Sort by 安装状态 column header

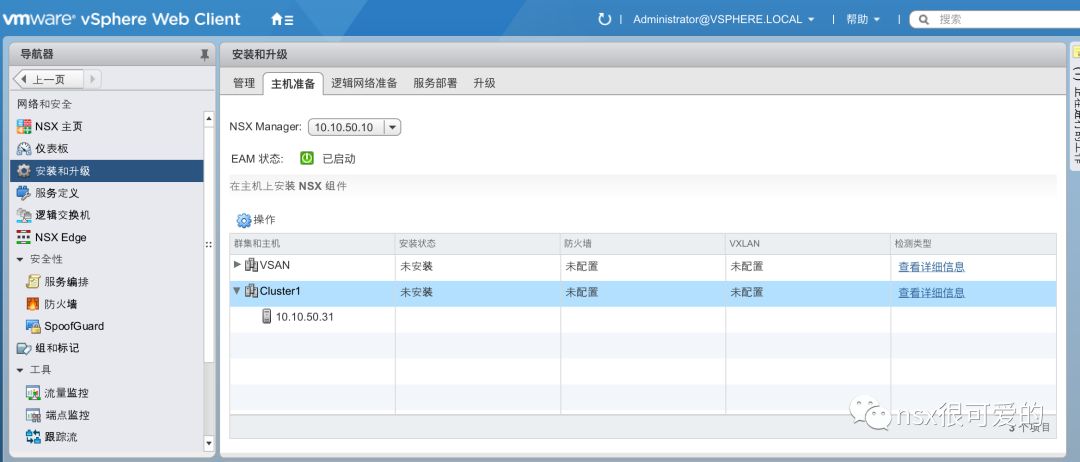point(477,244)
